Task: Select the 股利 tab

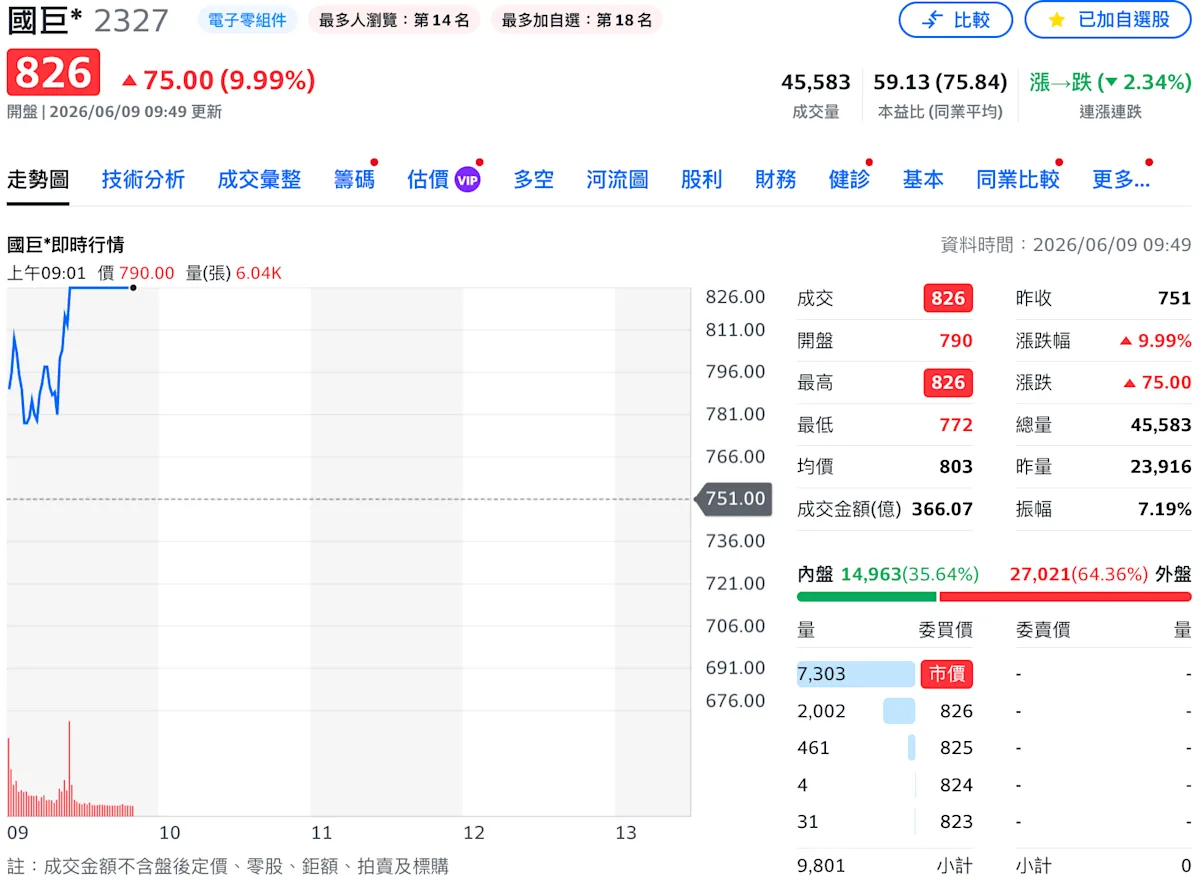Action: [x=701, y=180]
